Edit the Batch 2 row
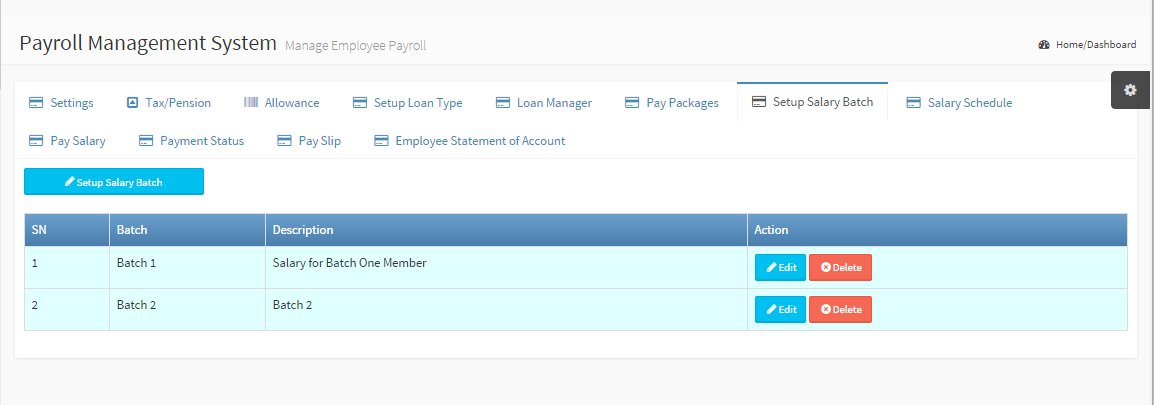The height and width of the screenshot is (405, 1154). point(780,310)
